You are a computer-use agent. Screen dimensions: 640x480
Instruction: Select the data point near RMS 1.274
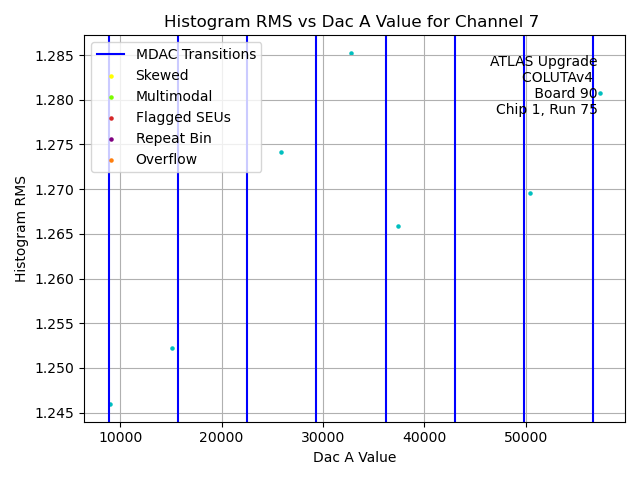point(281,153)
